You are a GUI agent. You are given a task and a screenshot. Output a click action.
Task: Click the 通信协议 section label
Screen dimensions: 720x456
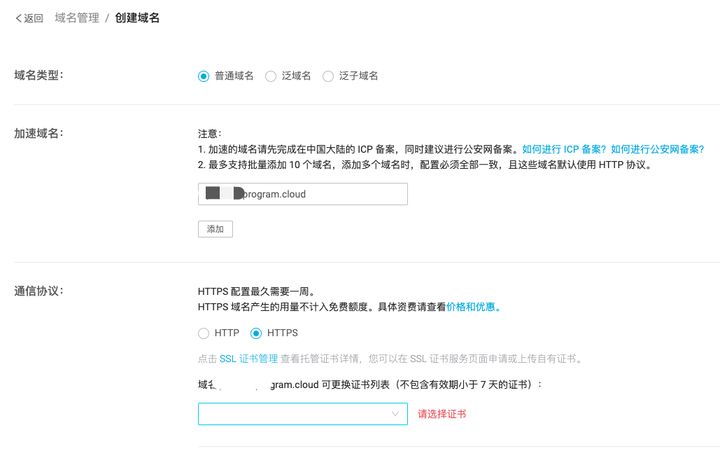click(x=39, y=291)
